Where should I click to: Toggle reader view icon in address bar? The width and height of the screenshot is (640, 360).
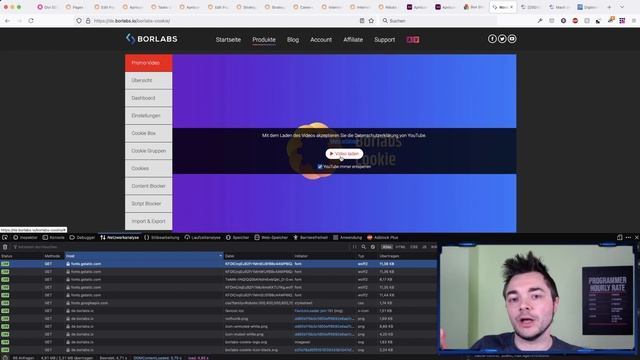click(x=362, y=20)
